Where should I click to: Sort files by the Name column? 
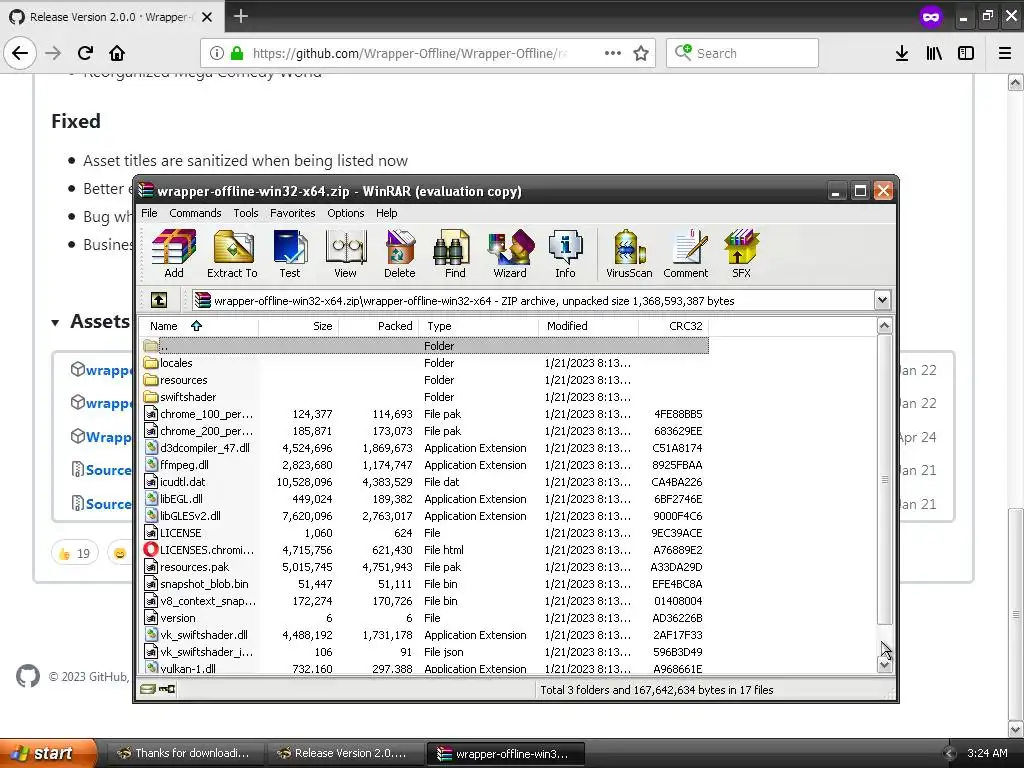199,326
